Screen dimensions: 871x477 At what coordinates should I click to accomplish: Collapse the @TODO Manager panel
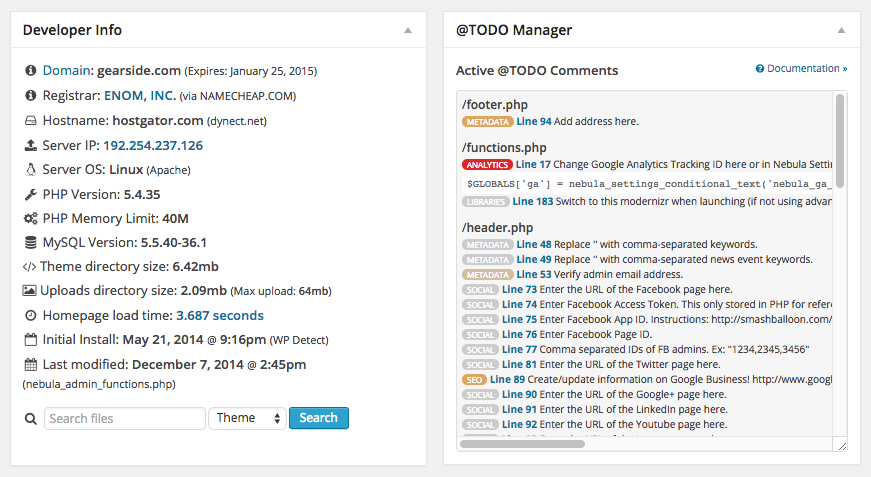click(x=841, y=30)
